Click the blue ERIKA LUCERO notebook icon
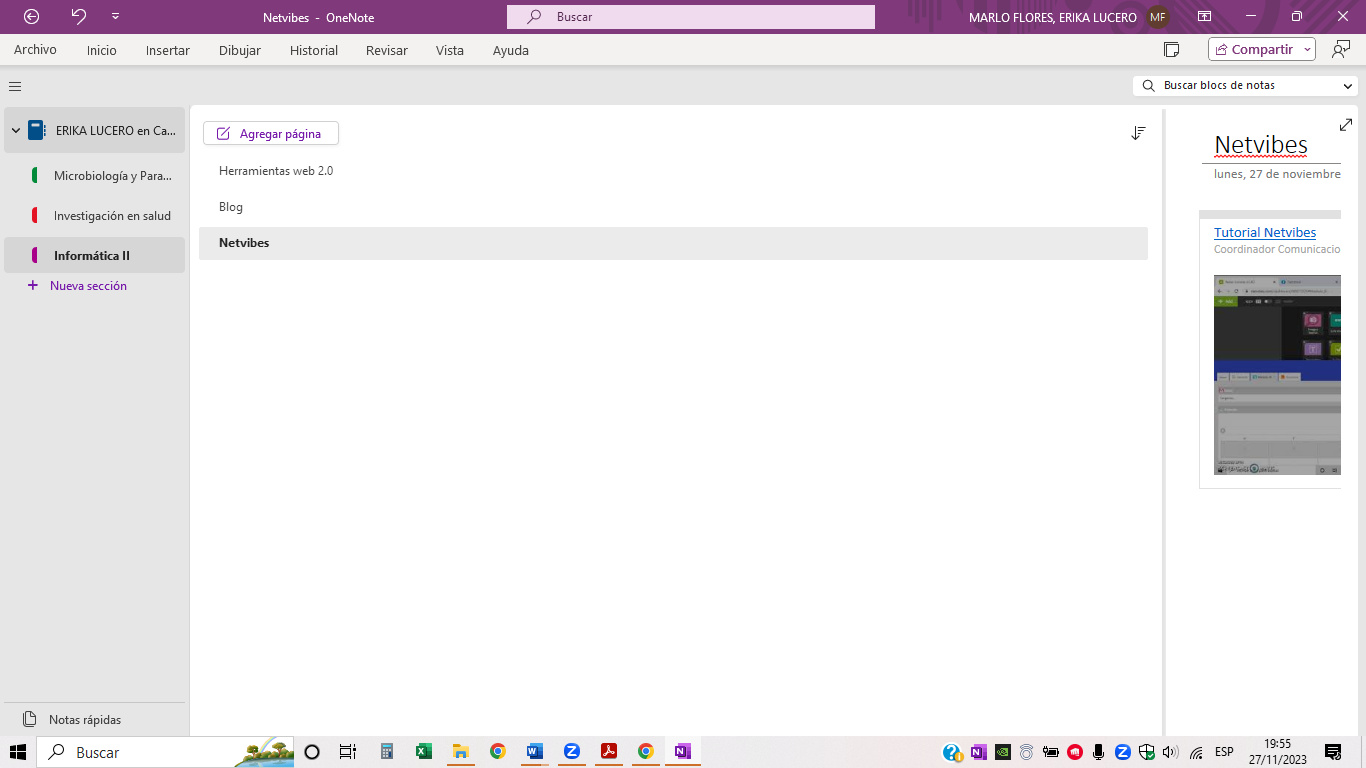Screen dimensions: 1366x768 (37, 130)
